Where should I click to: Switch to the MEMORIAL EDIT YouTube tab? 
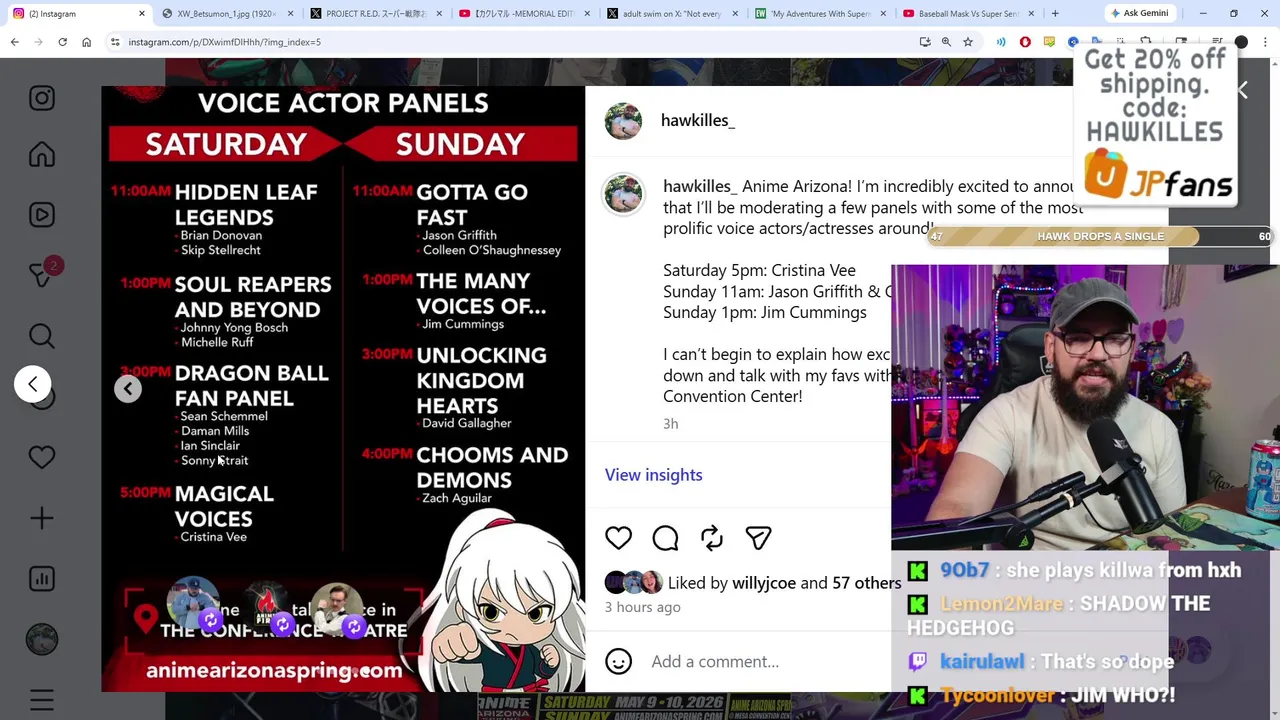[x=524, y=13]
